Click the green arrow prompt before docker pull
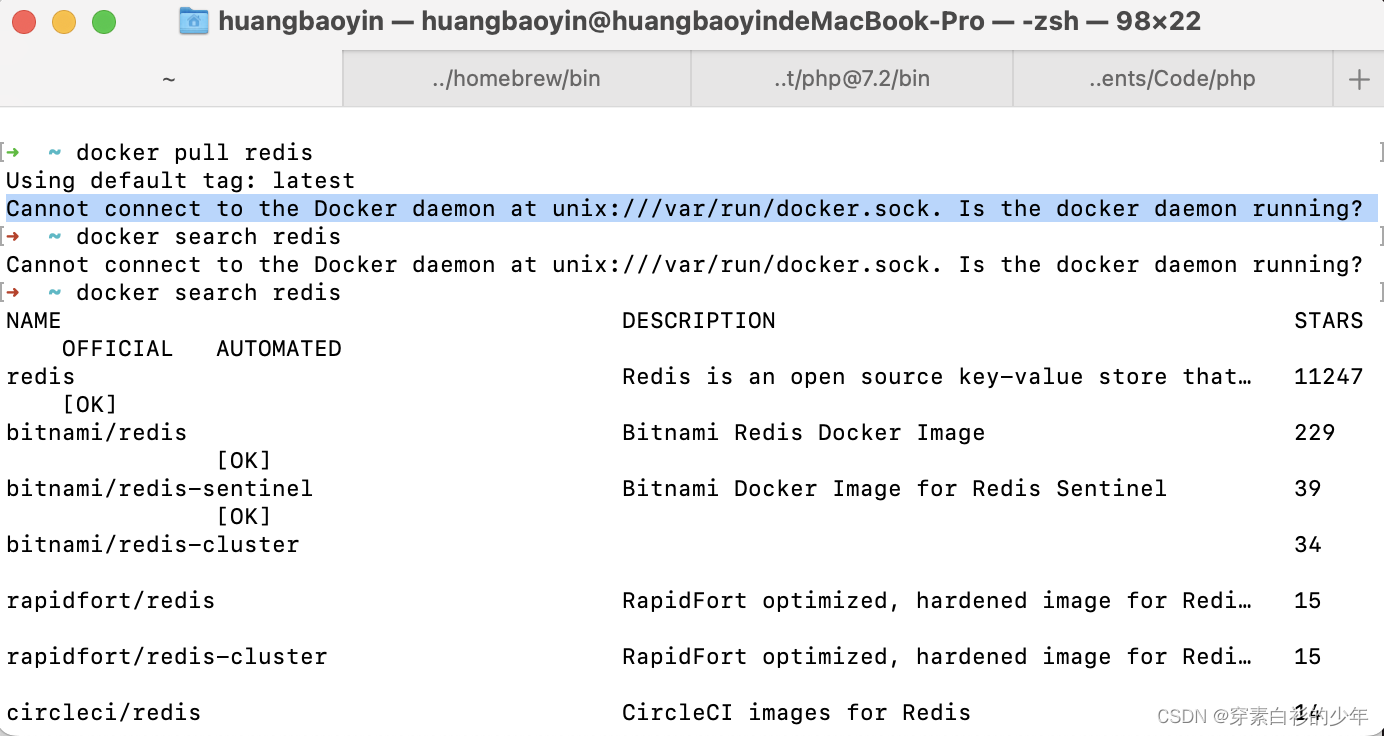 tap(14, 152)
